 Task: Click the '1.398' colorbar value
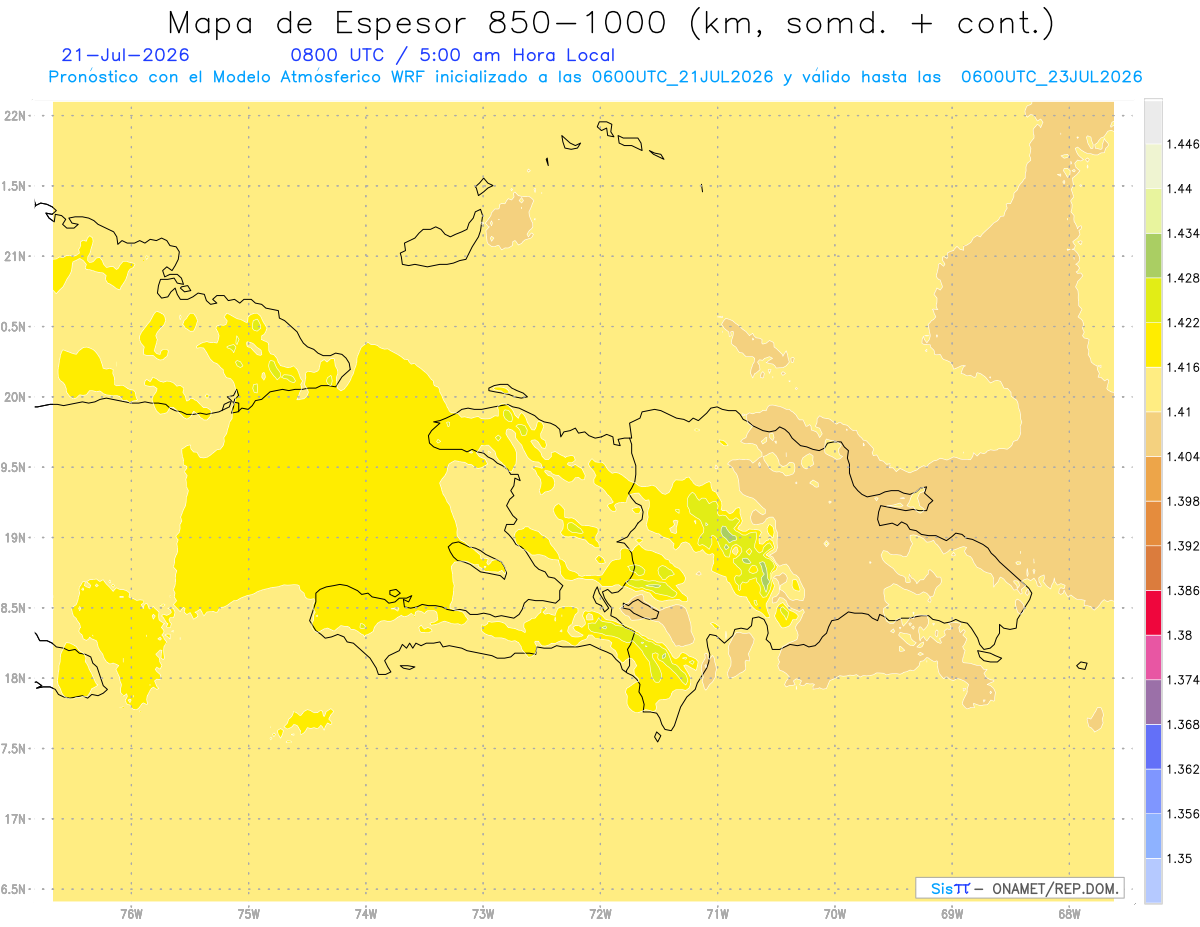point(1182,501)
